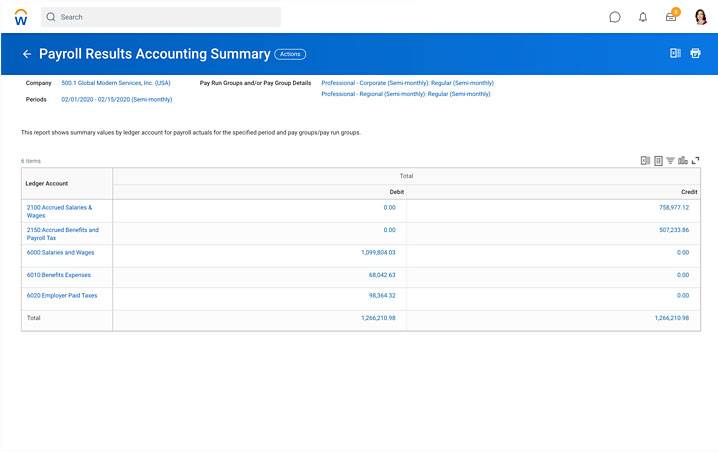Click debit value 1,099,804.03
The image size is (718, 452).
coord(378,252)
